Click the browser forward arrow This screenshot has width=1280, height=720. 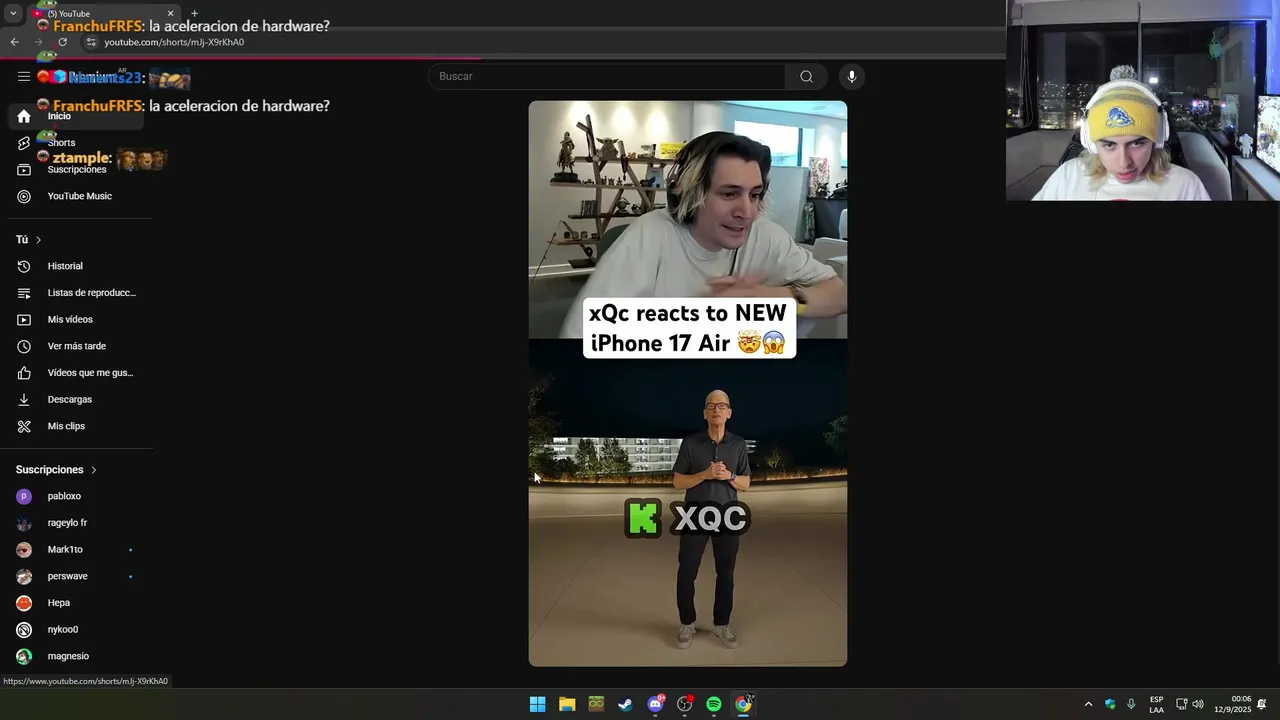tap(39, 42)
